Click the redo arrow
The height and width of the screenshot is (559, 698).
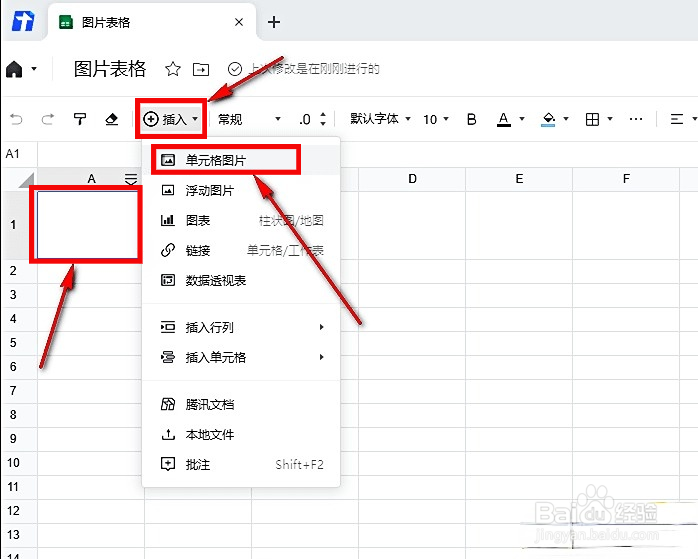tap(48, 119)
